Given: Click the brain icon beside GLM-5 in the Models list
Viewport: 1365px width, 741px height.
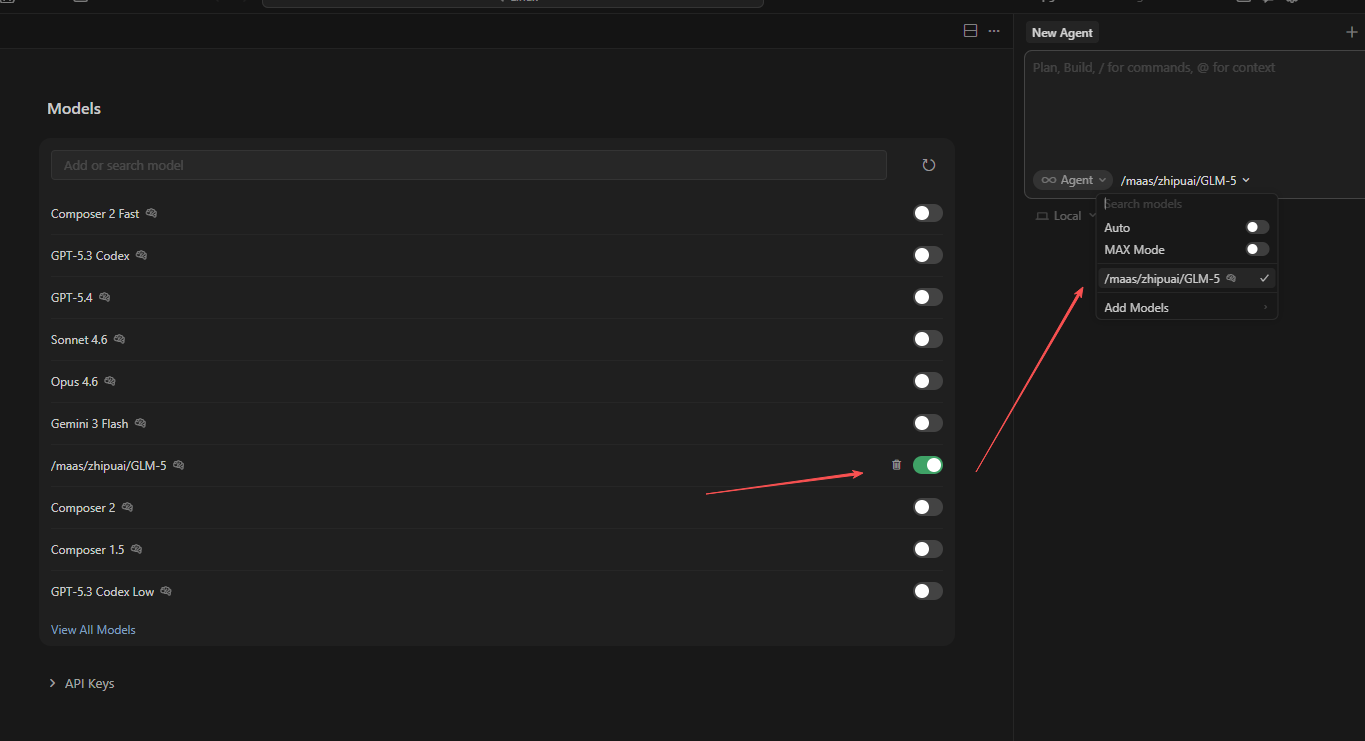Looking at the screenshot, I should [178, 466].
